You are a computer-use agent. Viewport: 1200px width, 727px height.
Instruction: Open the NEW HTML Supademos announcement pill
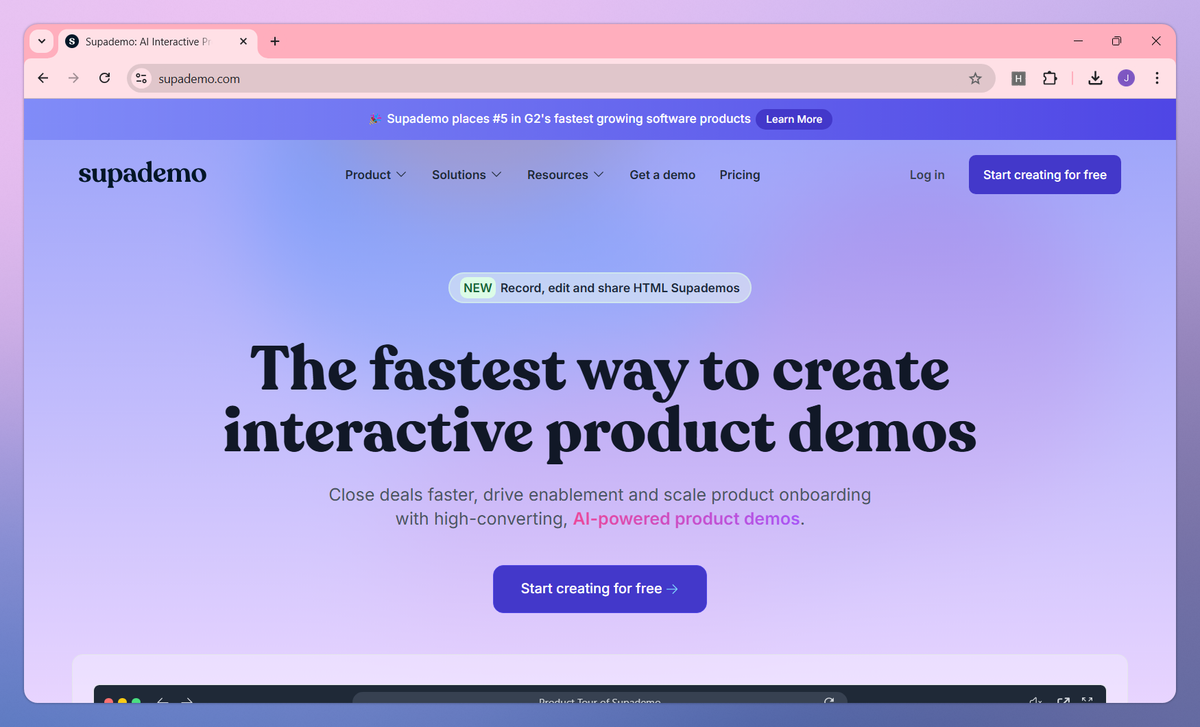(600, 288)
